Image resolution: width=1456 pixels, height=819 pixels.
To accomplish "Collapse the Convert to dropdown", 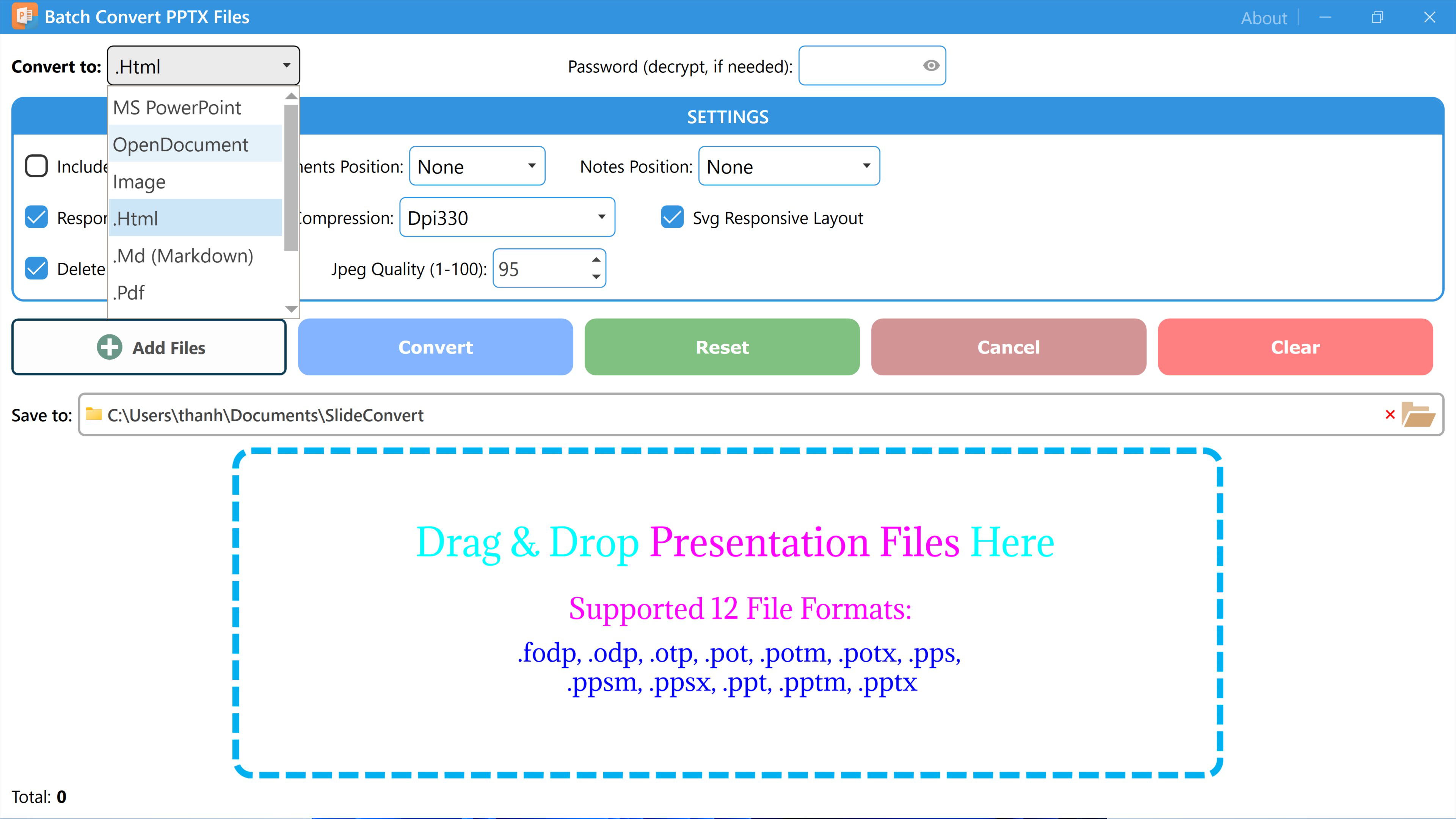I will click(204, 66).
